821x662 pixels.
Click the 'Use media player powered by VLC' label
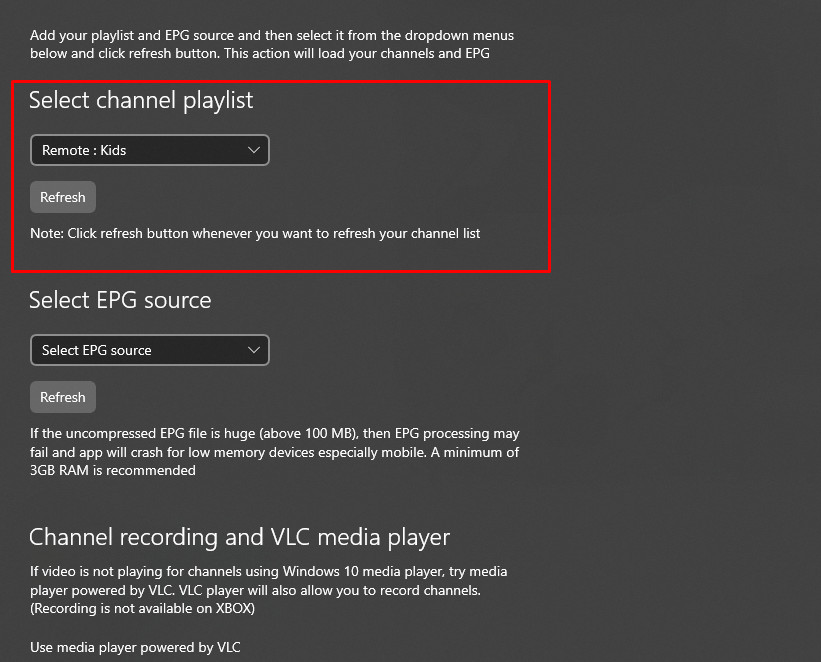[135, 648]
